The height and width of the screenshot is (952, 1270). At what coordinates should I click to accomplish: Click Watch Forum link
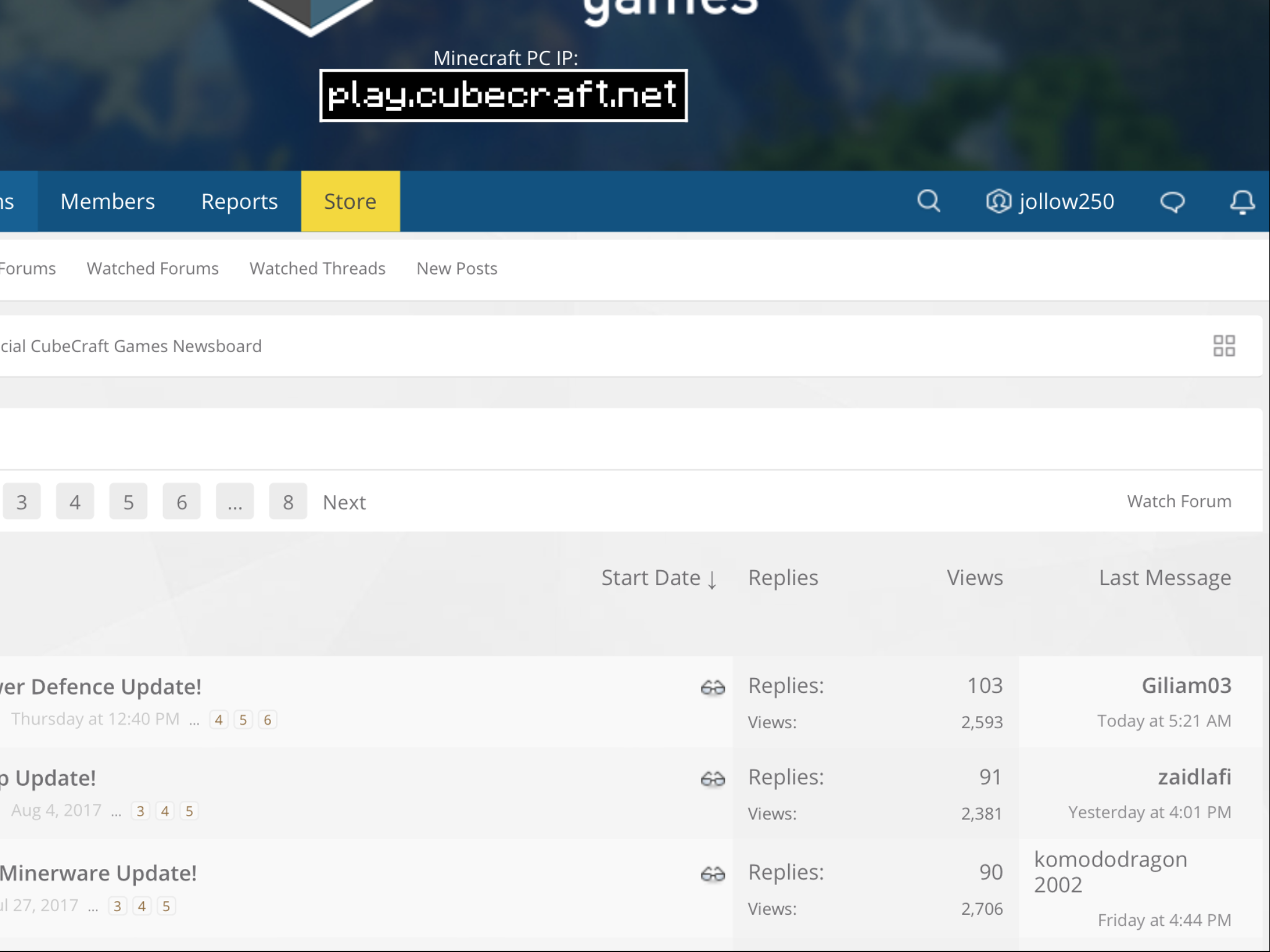click(x=1179, y=501)
